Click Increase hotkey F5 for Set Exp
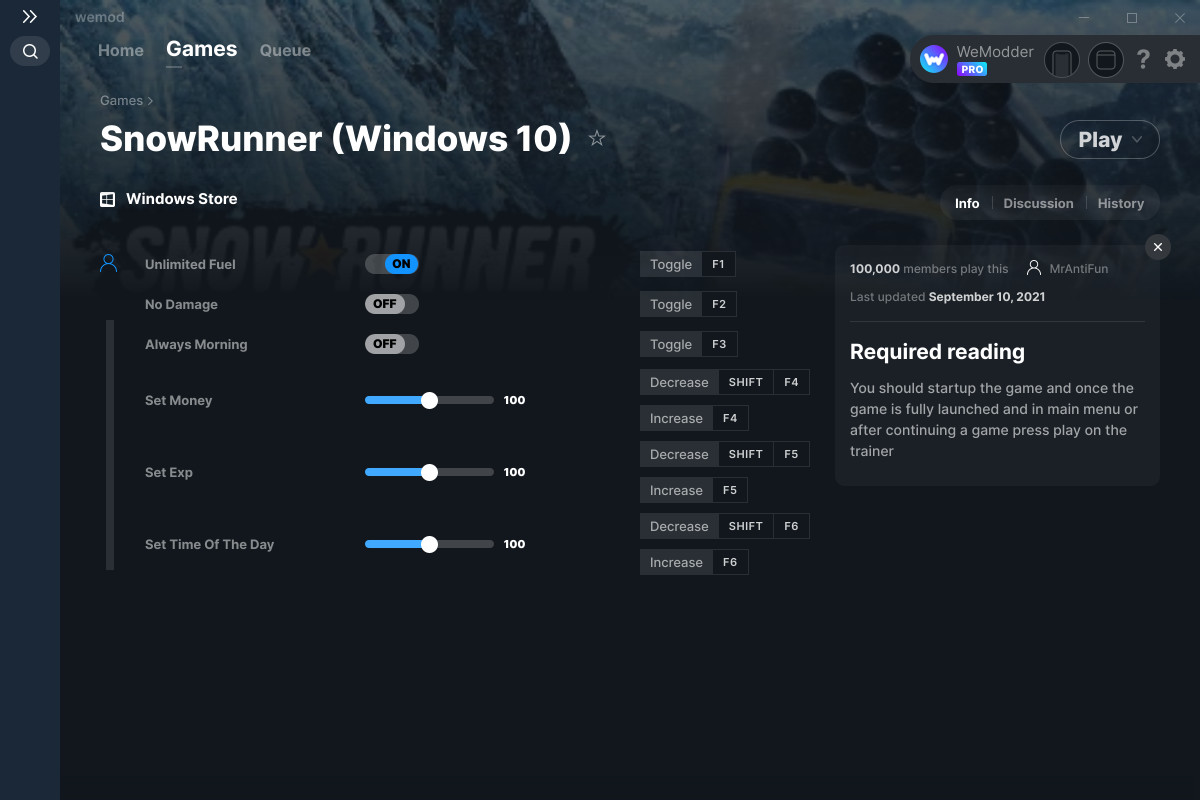Screen dimensions: 1200x800 click(694, 490)
